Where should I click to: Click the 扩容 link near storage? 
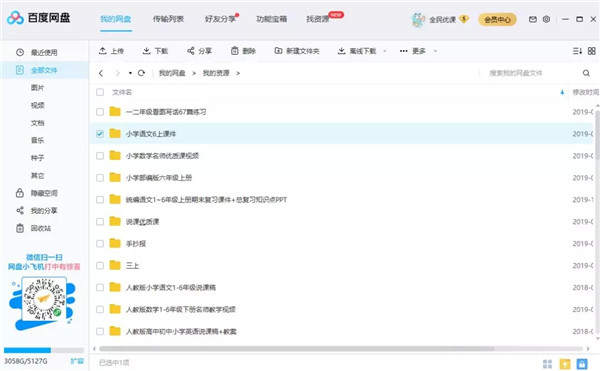[77, 361]
